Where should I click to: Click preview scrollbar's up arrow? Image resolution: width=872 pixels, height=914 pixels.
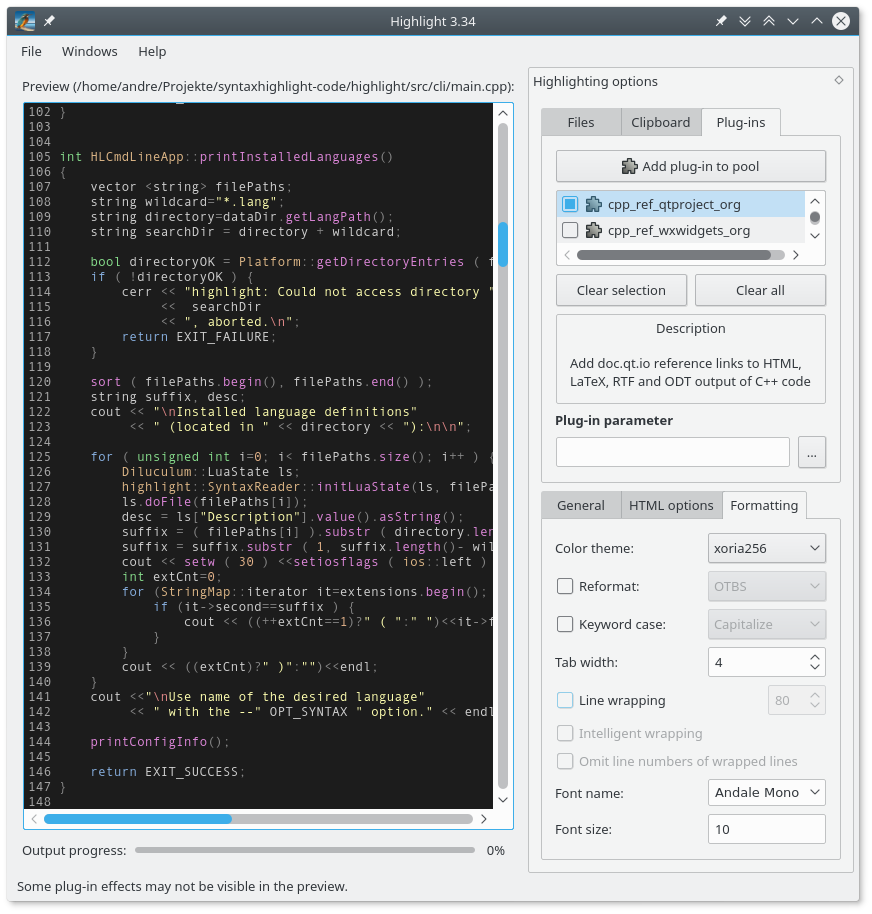503,113
